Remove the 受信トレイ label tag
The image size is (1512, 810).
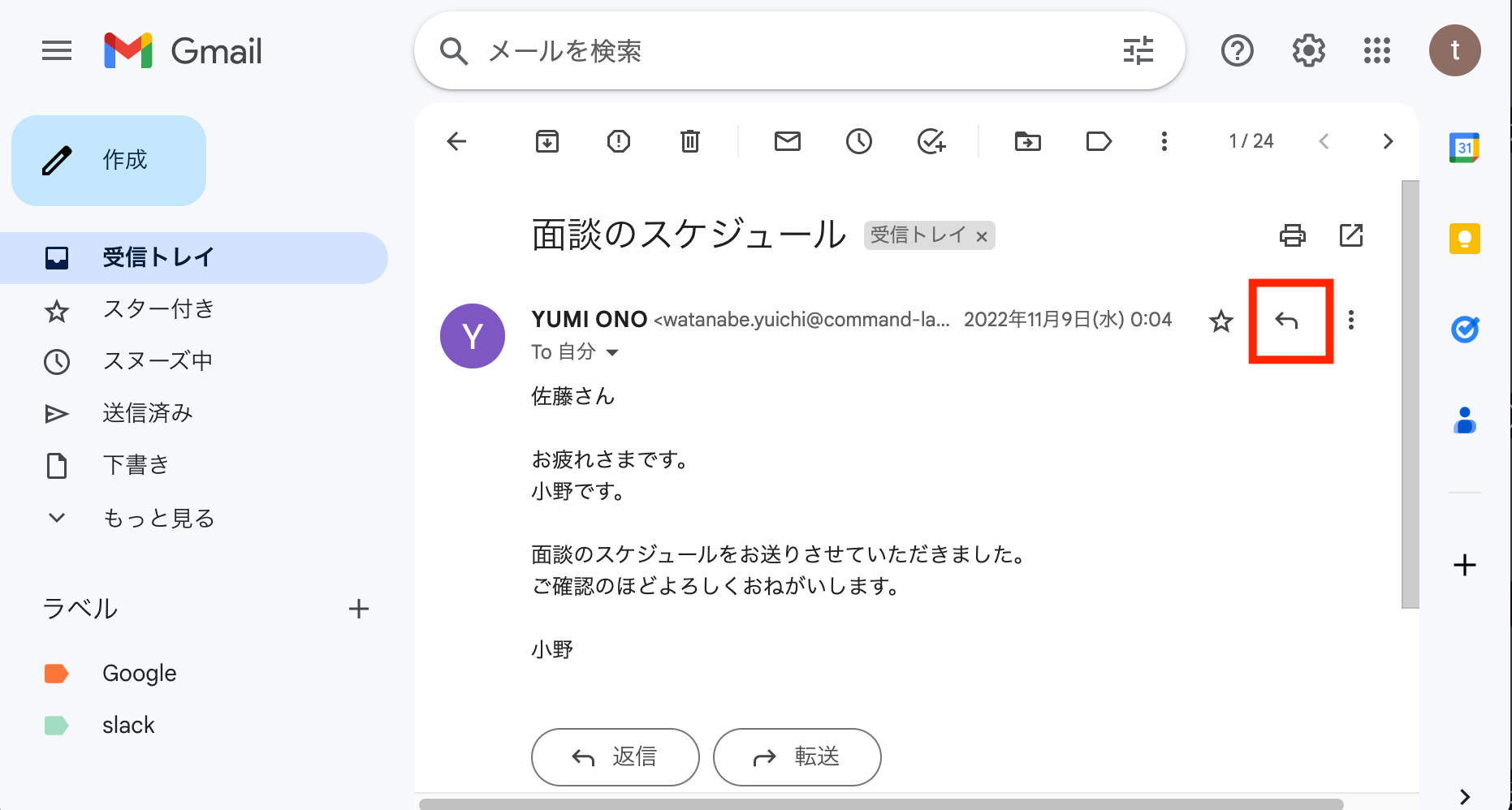982,236
